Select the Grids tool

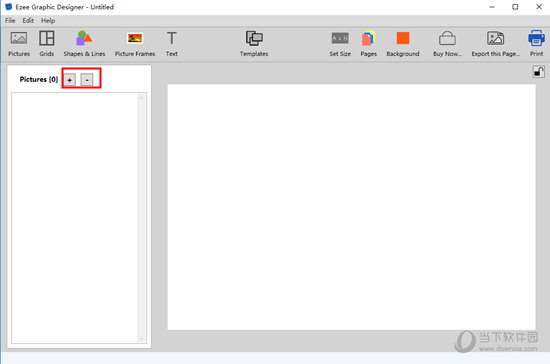[x=47, y=44]
